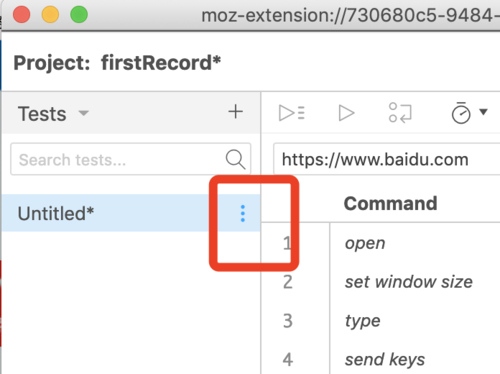Run all tests in suite

tap(292, 113)
